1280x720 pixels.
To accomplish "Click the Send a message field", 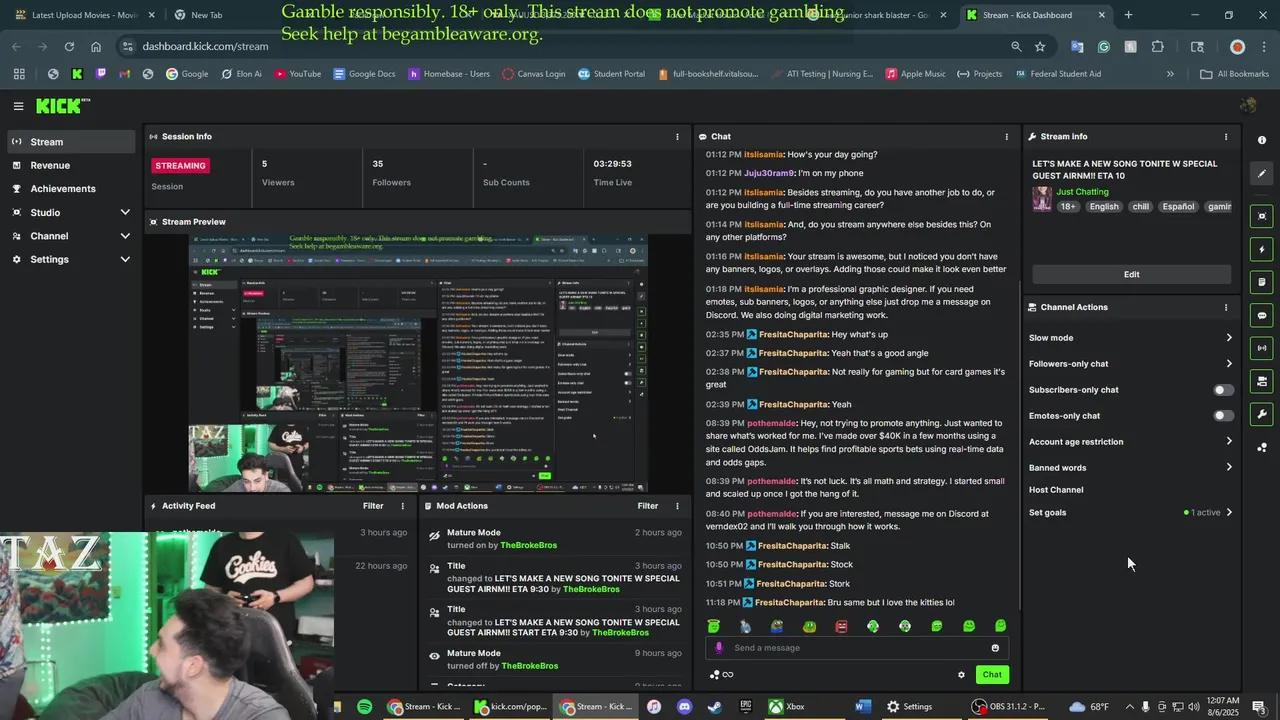I will [x=855, y=648].
